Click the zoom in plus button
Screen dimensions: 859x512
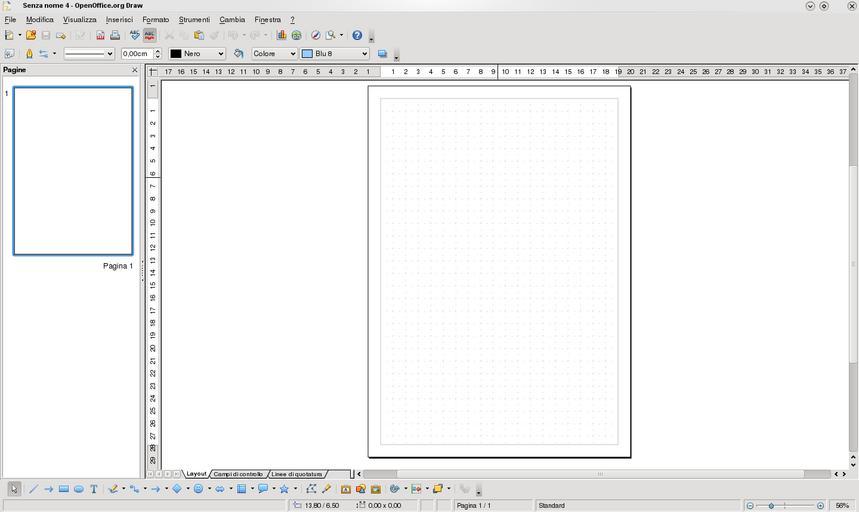click(x=819, y=506)
